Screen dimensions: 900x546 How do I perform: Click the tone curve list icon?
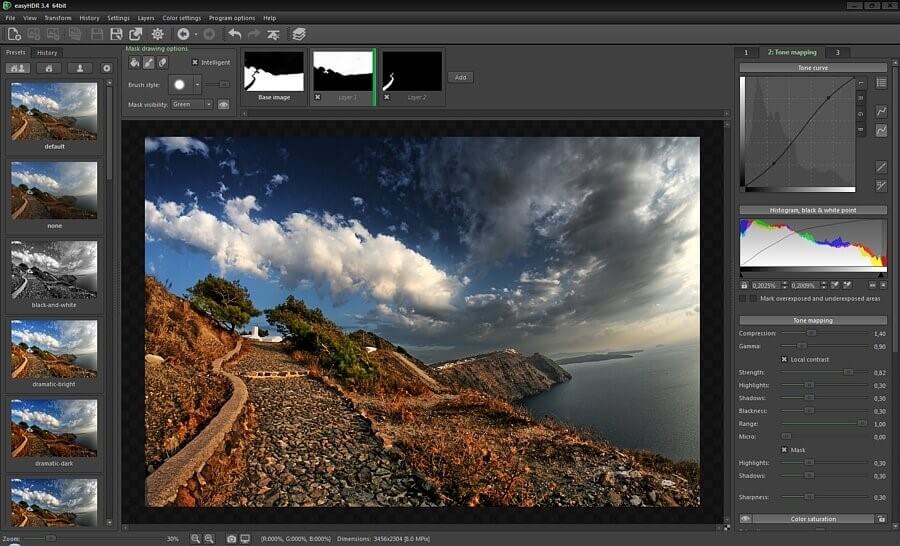pyautogui.click(x=881, y=83)
